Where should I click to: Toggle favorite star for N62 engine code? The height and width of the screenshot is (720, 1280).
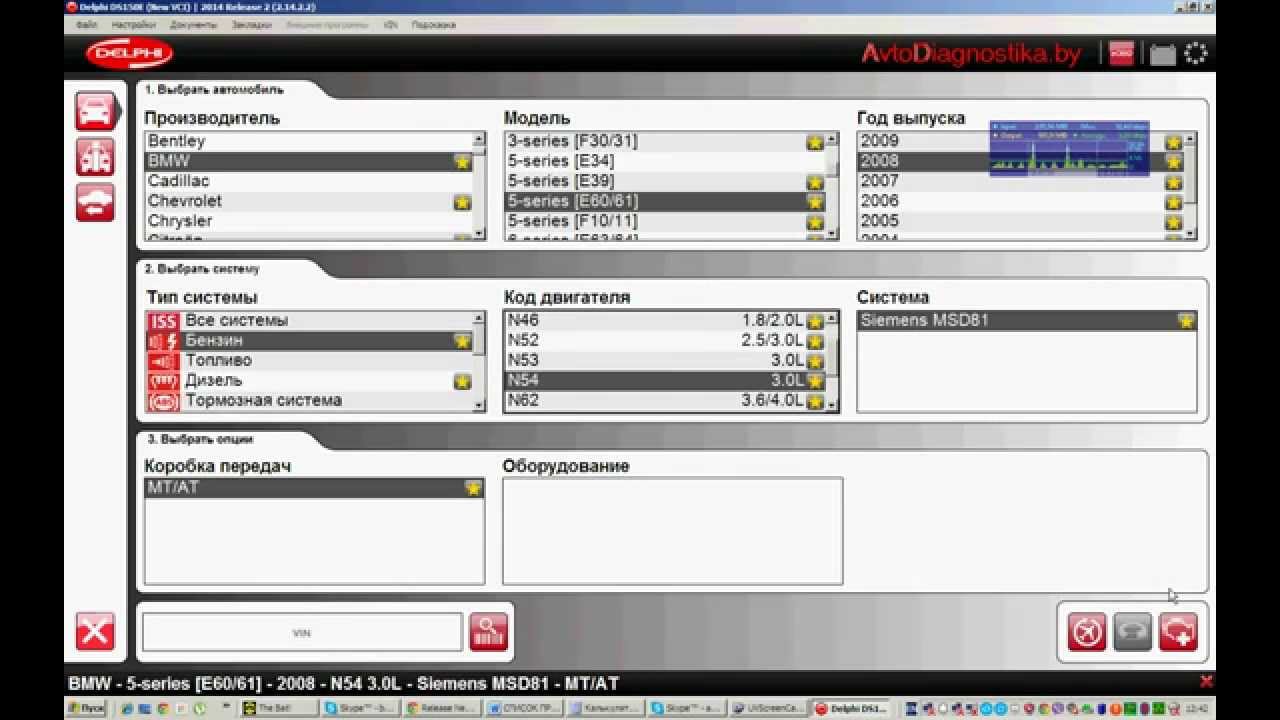[815, 401]
